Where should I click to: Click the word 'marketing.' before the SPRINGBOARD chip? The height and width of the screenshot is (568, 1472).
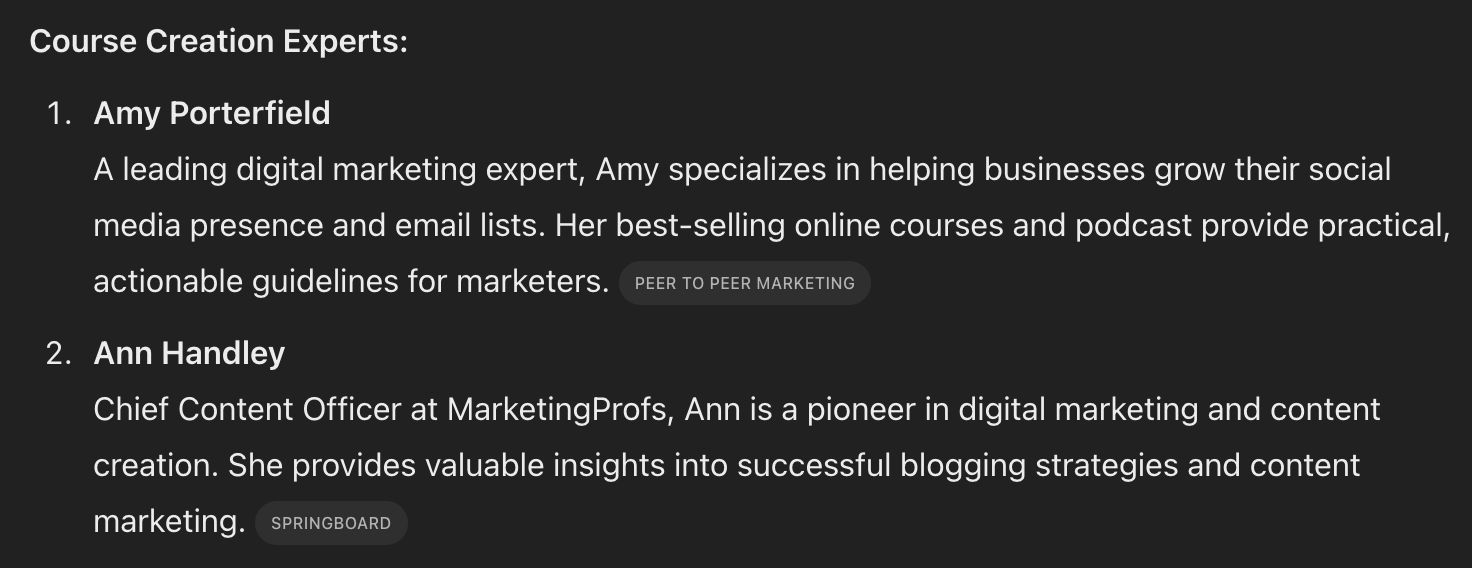[169, 521]
